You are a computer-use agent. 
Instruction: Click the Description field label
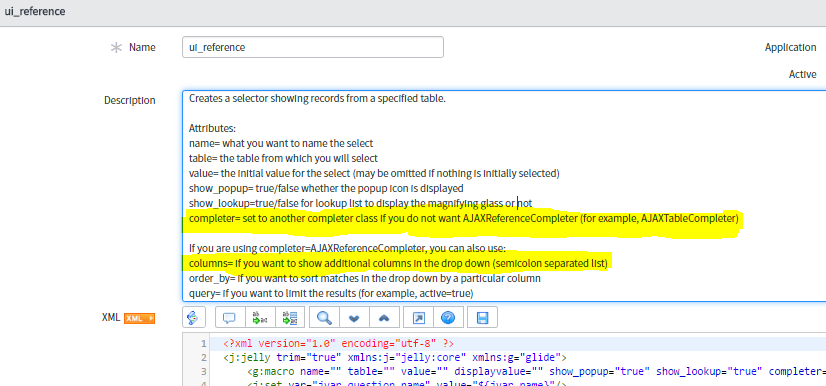pos(130,100)
